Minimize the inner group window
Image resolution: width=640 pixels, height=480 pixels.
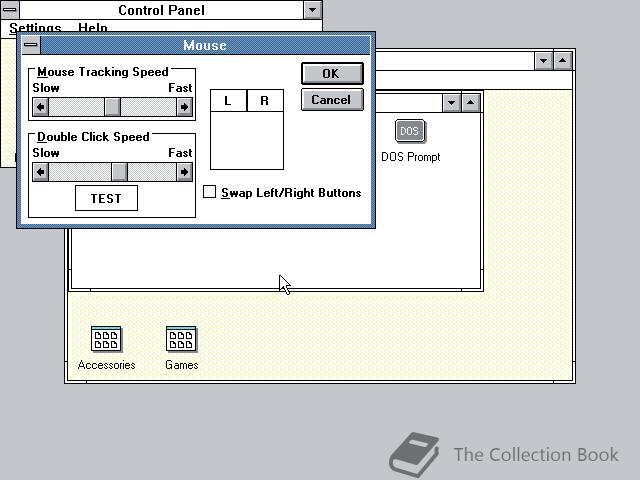pyautogui.click(x=451, y=102)
